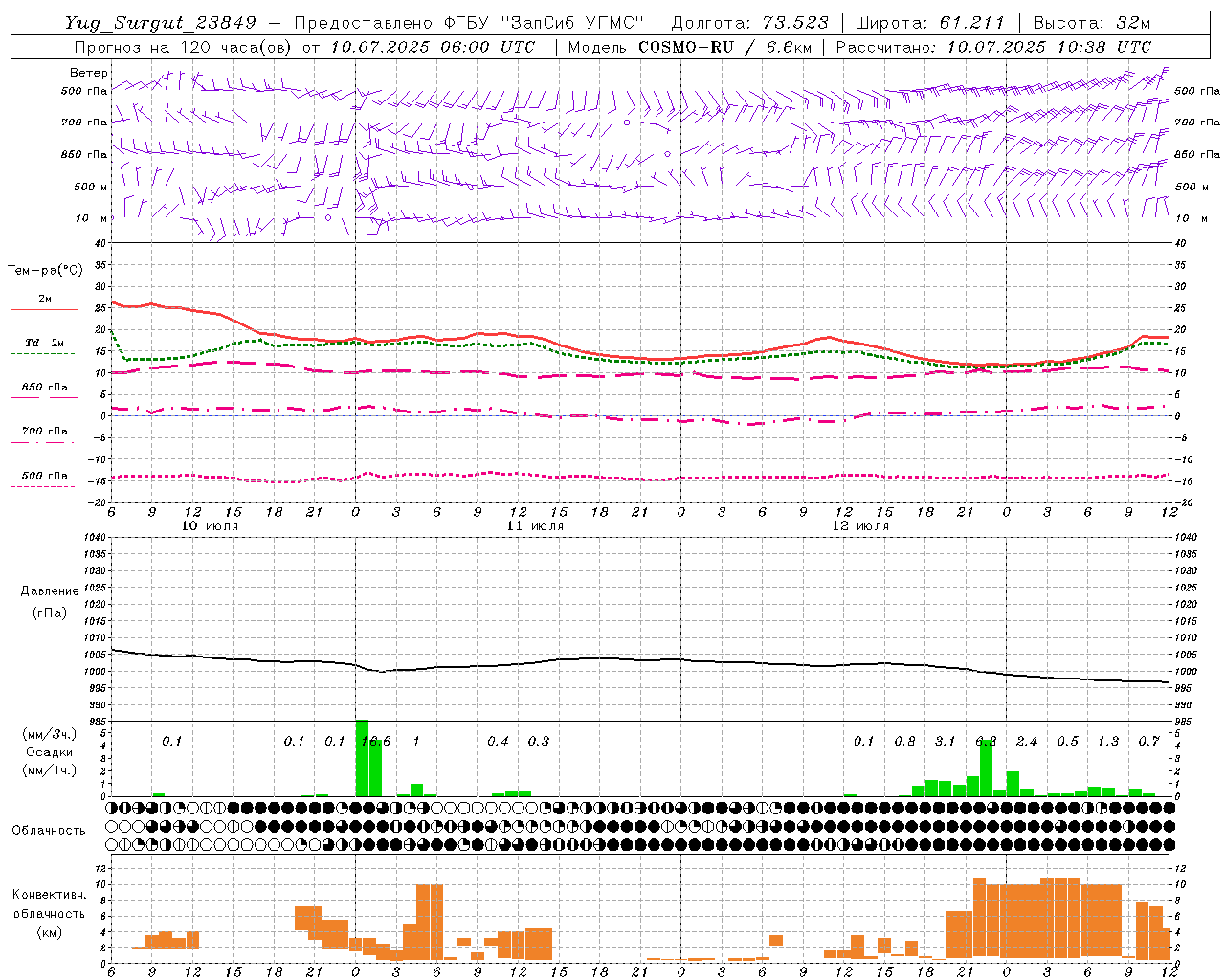Click the 2.4 precipitation total value
This screenshot has height=980, width=1225.
tap(1026, 741)
